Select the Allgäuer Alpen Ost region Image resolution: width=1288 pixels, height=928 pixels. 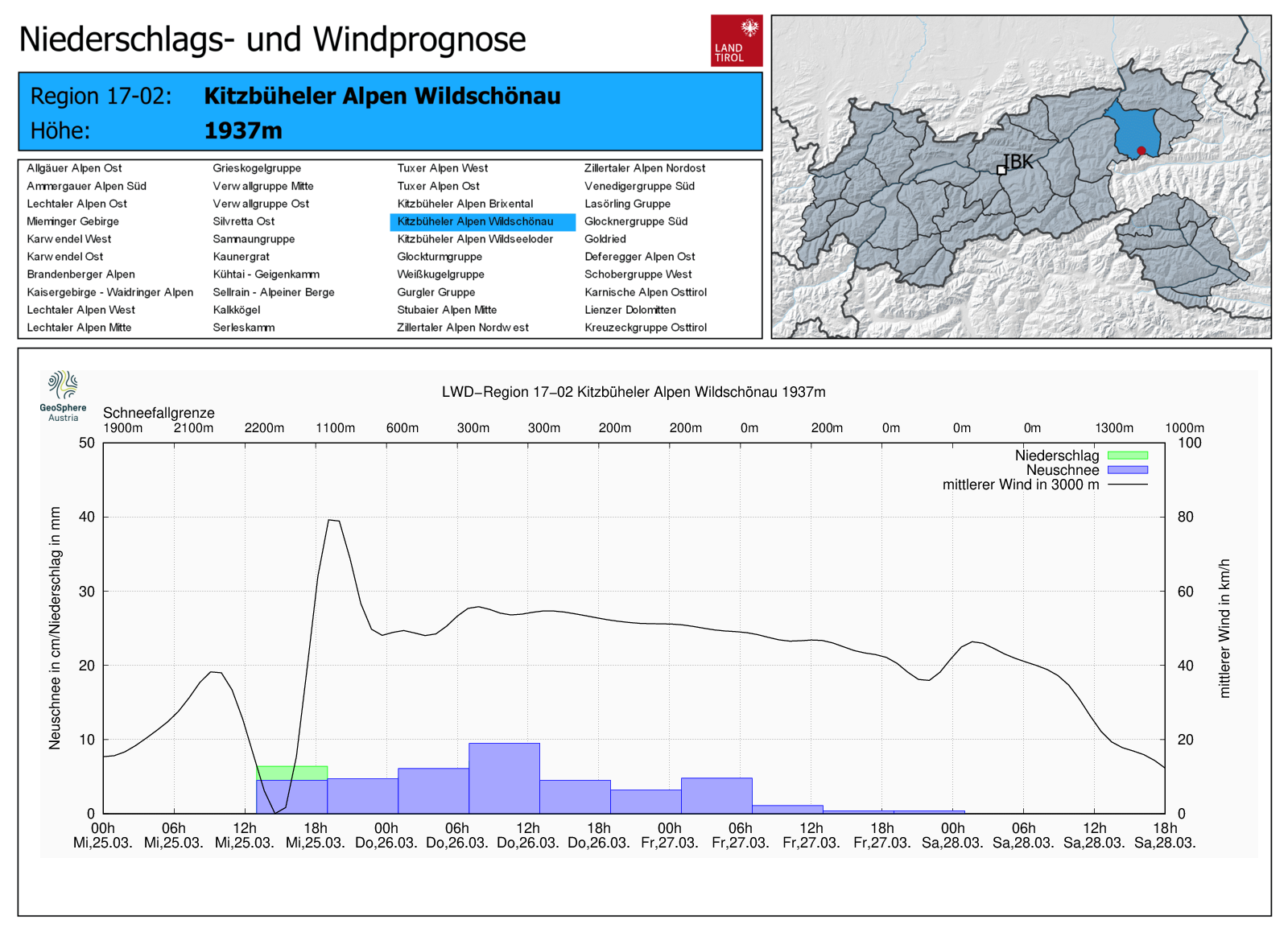point(74,168)
